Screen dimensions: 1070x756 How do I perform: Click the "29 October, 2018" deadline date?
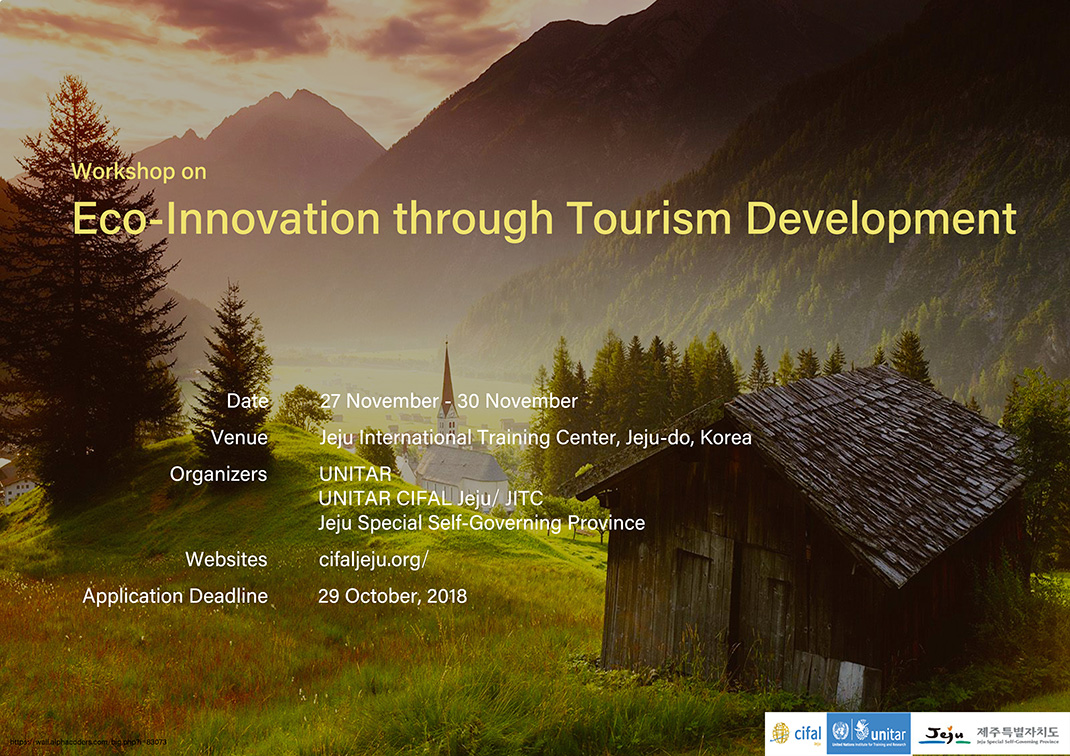coord(392,596)
